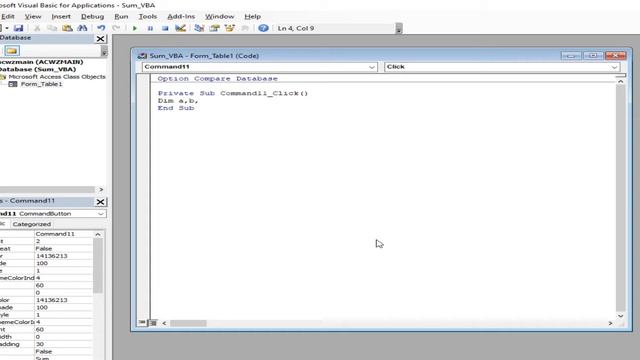Open the Help menu
Viewport: 640px width, 360px height.
(252, 16)
